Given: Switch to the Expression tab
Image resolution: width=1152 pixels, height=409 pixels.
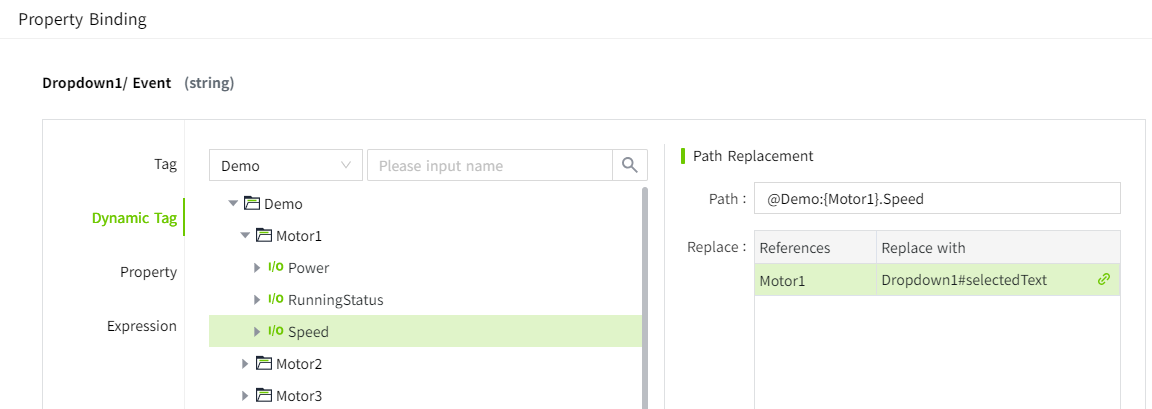Looking at the screenshot, I should click(142, 326).
